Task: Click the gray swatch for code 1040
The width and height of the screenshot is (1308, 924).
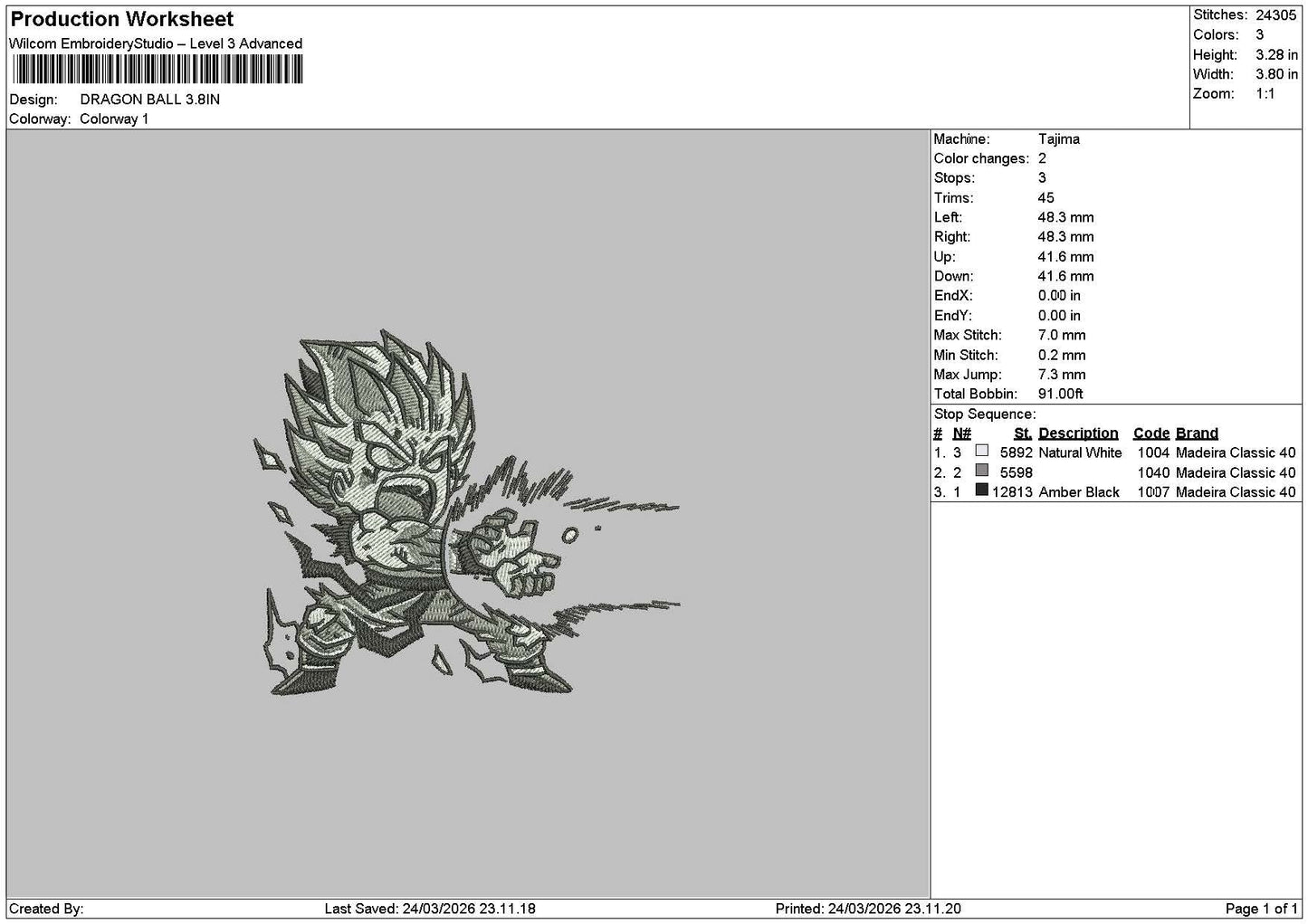Action: 982,471
